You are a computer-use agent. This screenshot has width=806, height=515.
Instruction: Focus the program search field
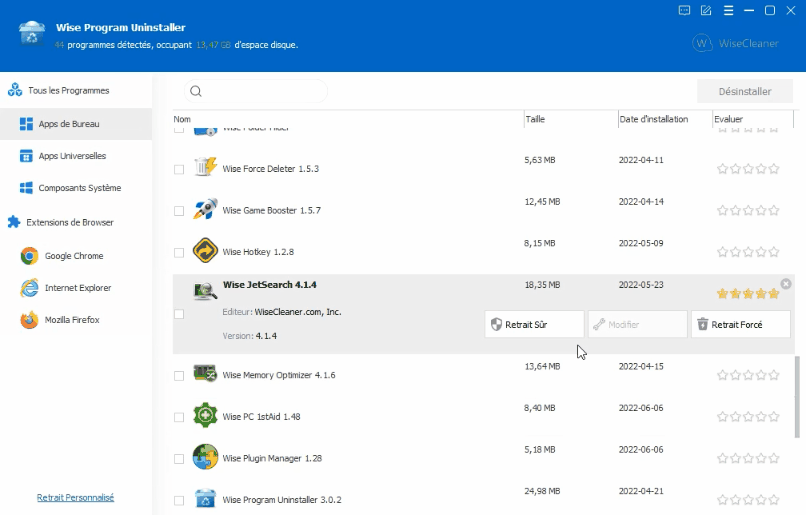point(255,91)
